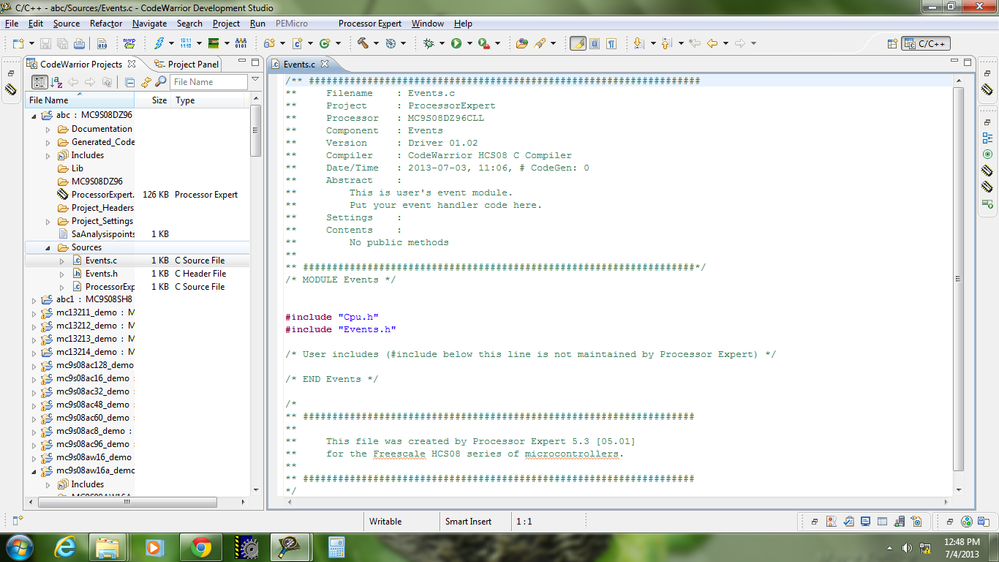999x562 pixels.
Task: Toggle Link with Editor icon
Action: (146, 82)
